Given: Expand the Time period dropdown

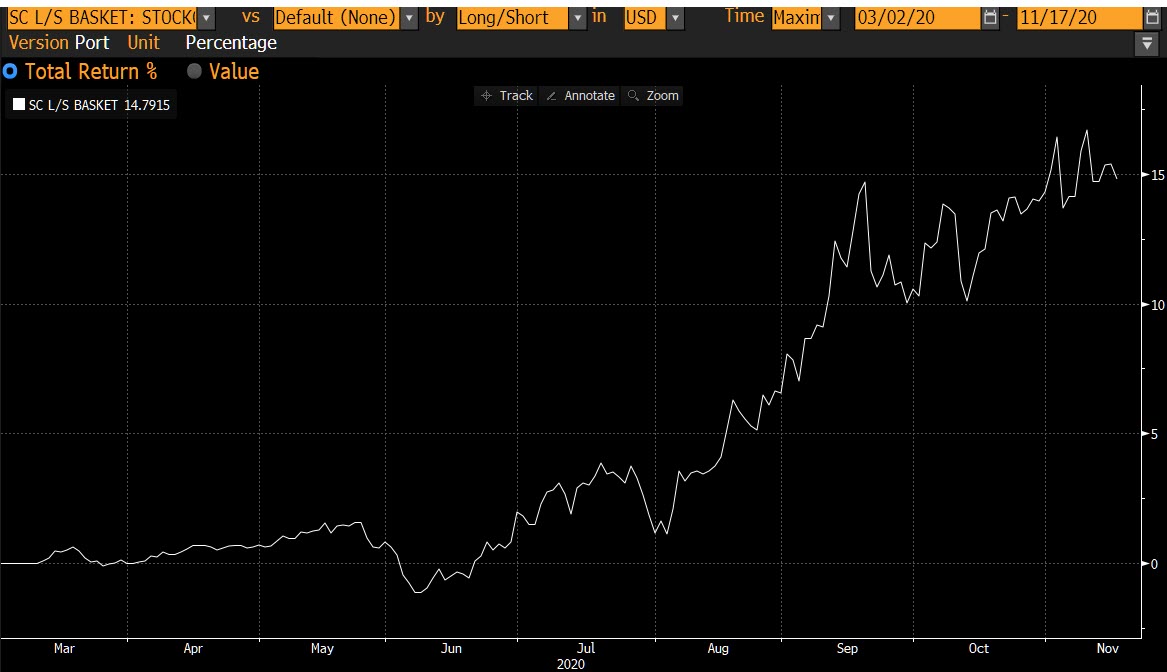Looking at the screenshot, I should pos(832,18).
